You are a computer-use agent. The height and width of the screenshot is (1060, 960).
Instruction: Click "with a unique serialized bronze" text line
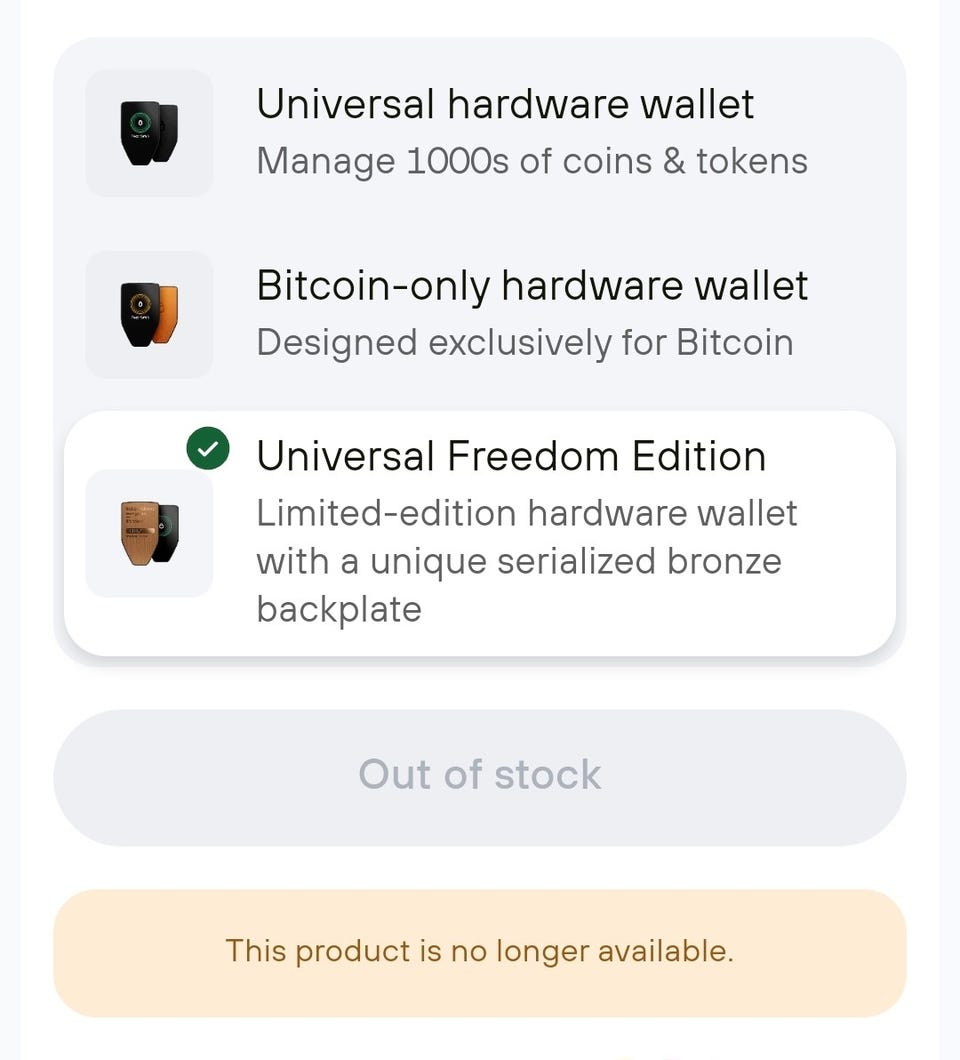tap(518, 561)
